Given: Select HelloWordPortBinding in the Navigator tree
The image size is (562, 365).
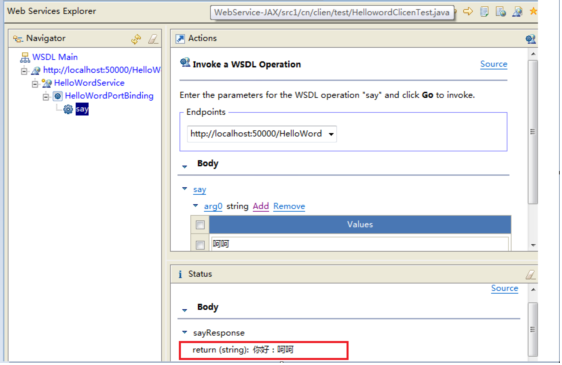Looking at the screenshot, I should [109, 96].
